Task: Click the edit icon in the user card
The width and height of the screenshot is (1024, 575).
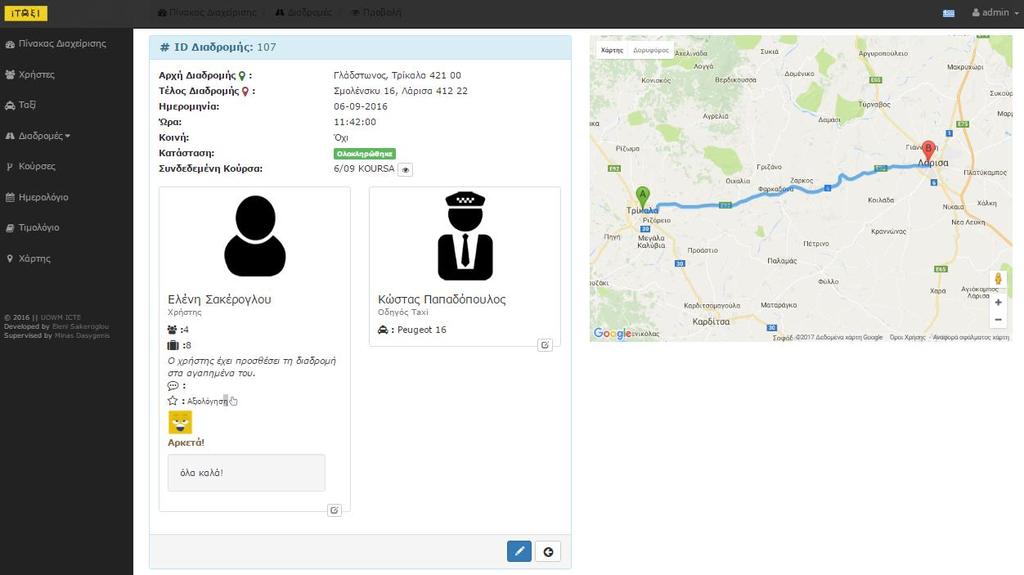Action: tap(334, 510)
